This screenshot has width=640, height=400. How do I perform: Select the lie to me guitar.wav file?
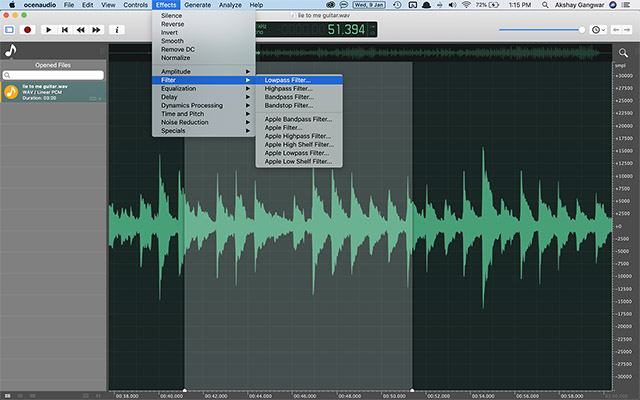click(53, 92)
